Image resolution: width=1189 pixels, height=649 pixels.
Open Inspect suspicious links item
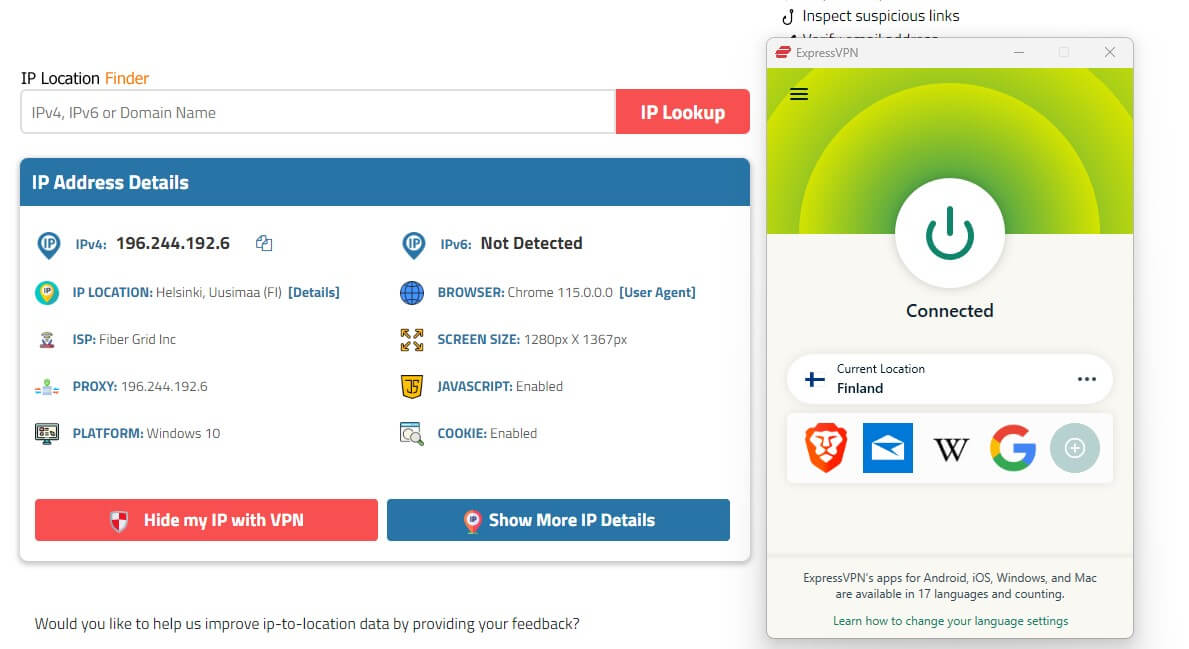coord(880,16)
